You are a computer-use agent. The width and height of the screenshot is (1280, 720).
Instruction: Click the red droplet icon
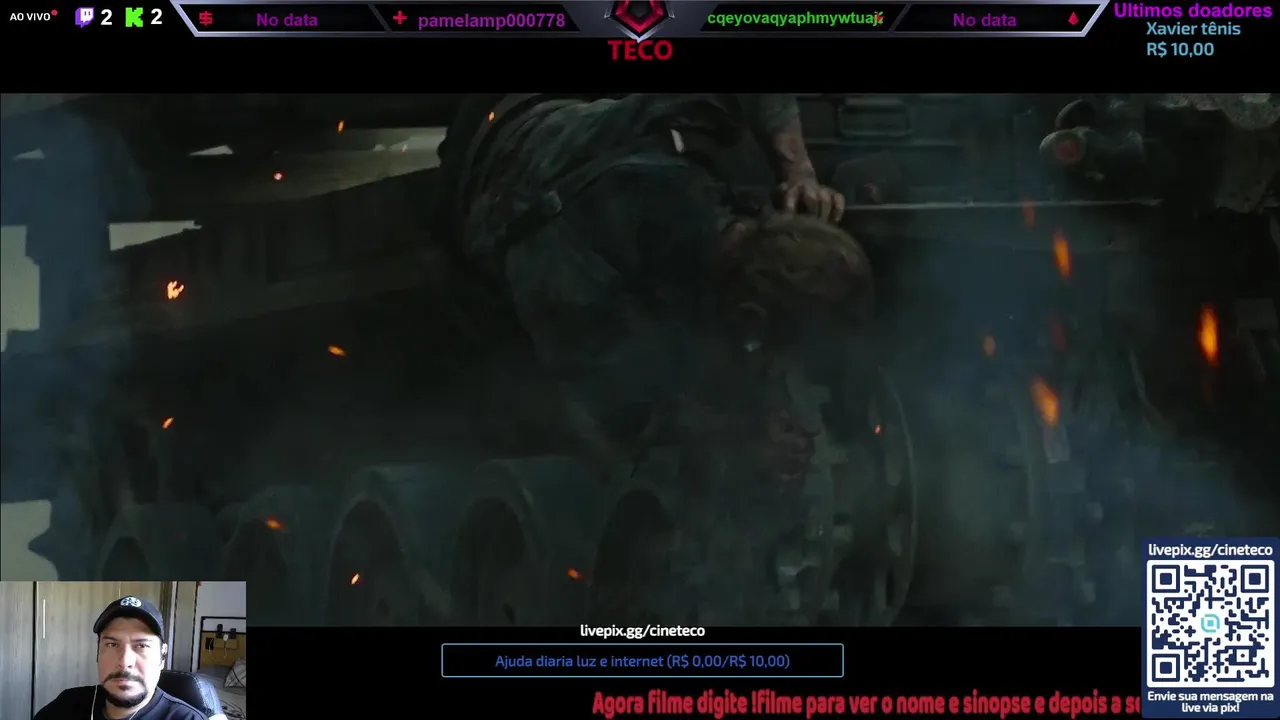coord(1073,19)
